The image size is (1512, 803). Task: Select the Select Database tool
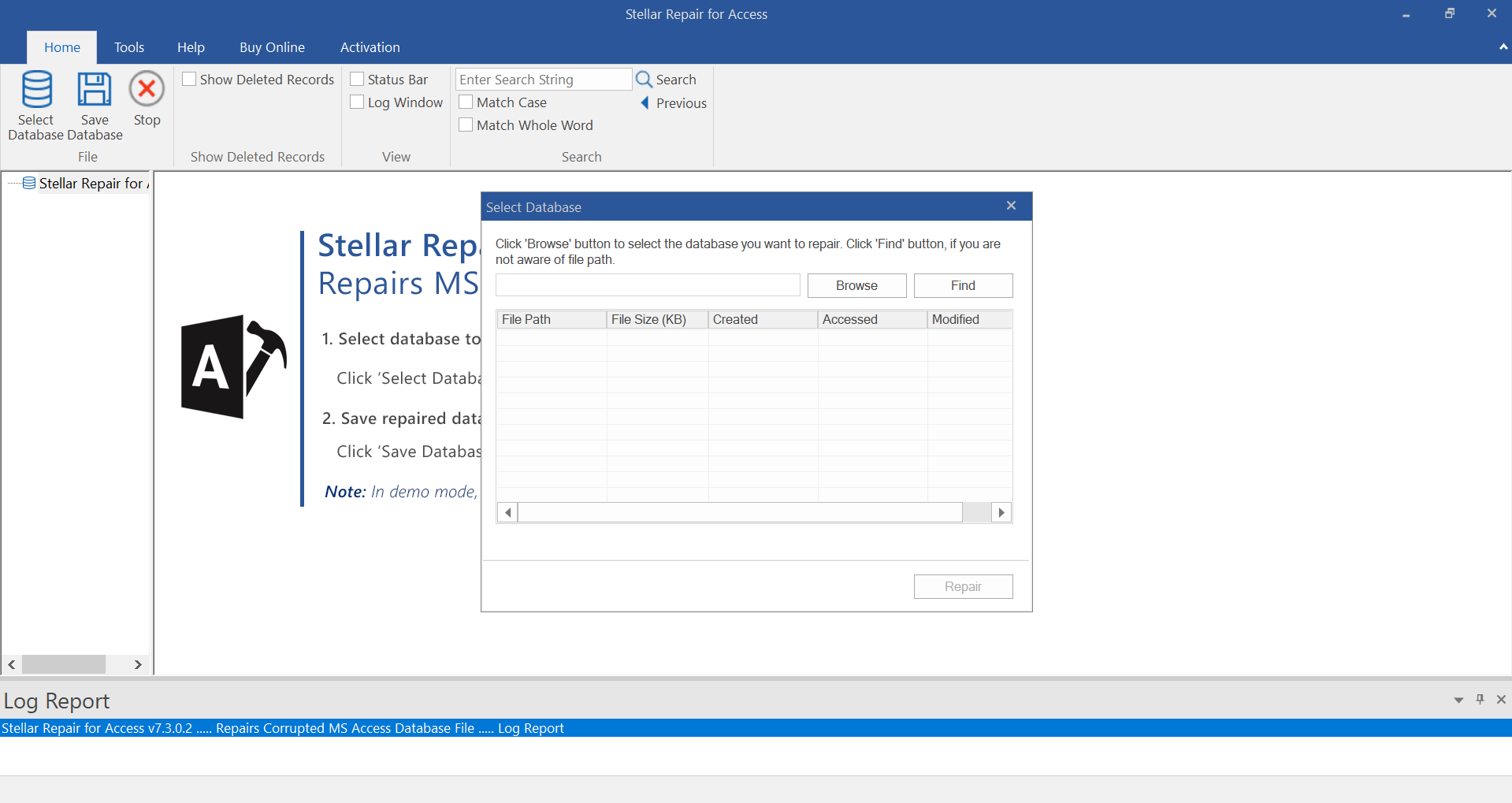35,103
